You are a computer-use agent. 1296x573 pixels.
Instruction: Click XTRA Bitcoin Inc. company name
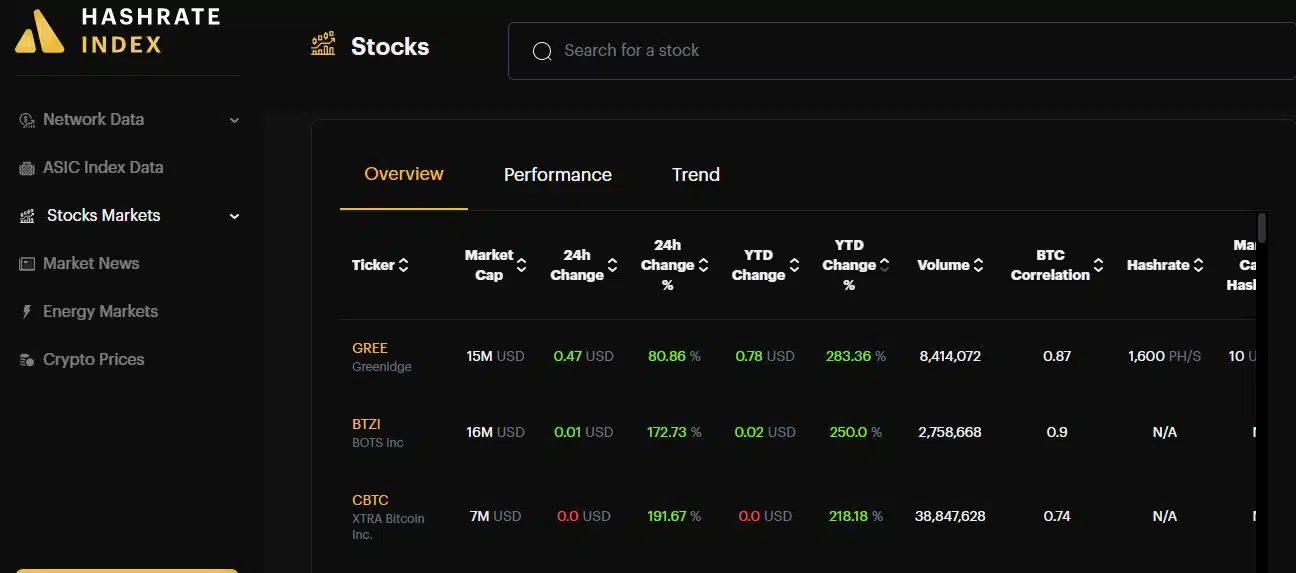click(x=389, y=527)
